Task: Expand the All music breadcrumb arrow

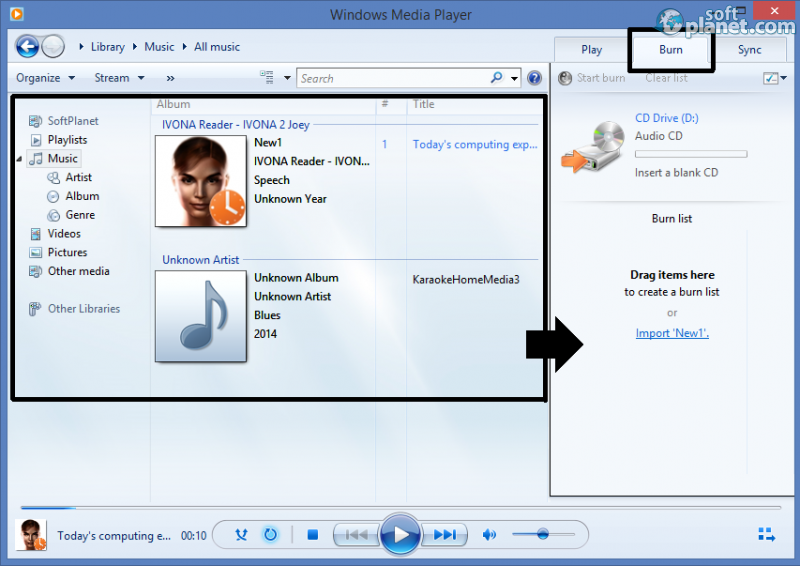Action: (x=185, y=47)
